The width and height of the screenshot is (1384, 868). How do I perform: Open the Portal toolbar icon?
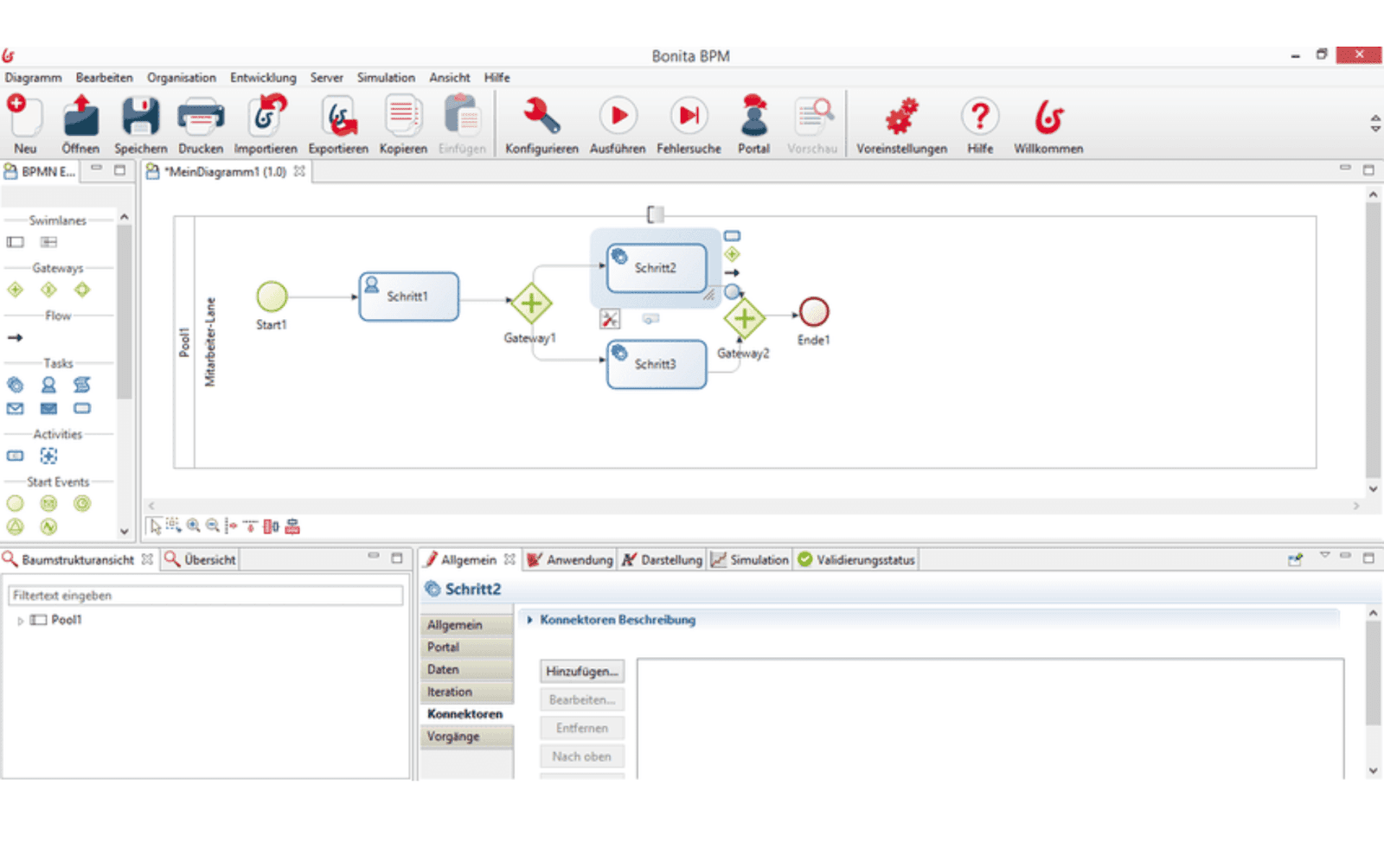(x=753, y=117)
